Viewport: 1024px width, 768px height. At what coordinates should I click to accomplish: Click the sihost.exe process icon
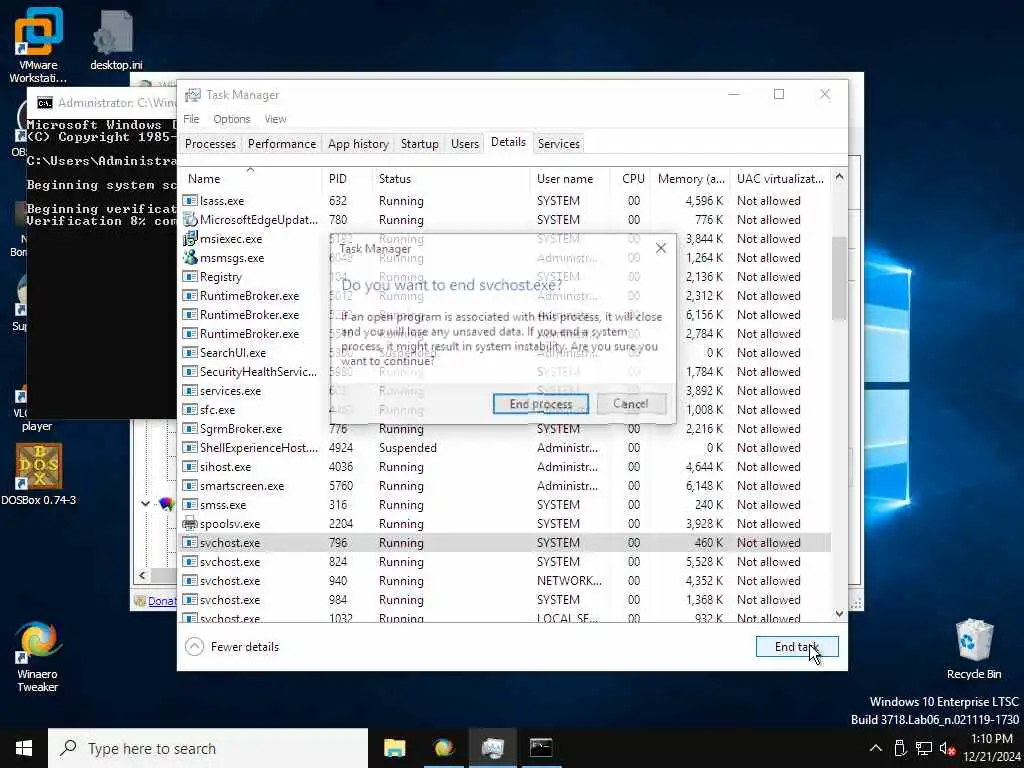point(189,467)
